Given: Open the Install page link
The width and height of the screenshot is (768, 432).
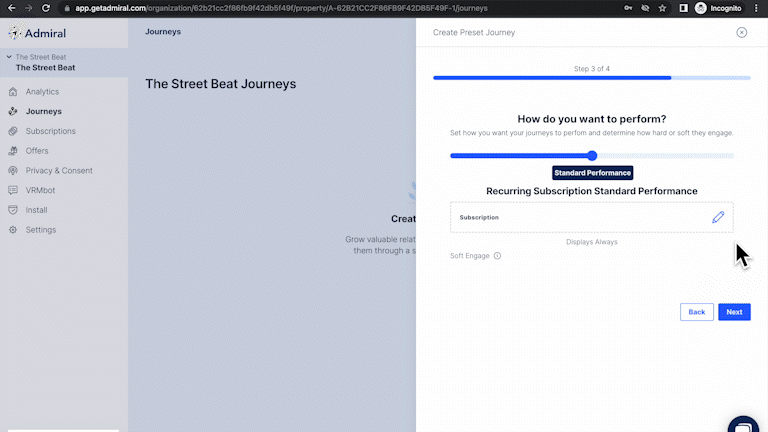Looking at the screenshot, I should pyautogui.click(x=36, y=210).
